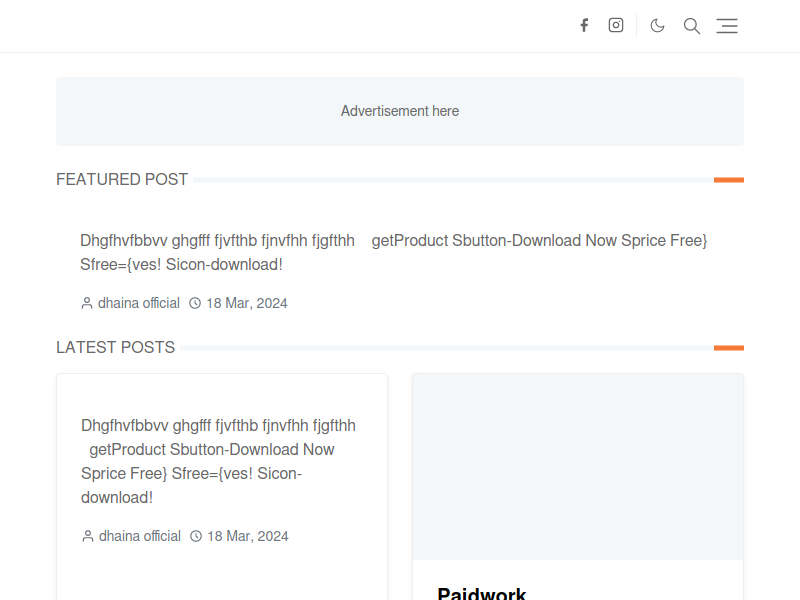Screen dimensions: 800x600
Task: Open the Paidwork post title
Action: click(x=482, y=593)
